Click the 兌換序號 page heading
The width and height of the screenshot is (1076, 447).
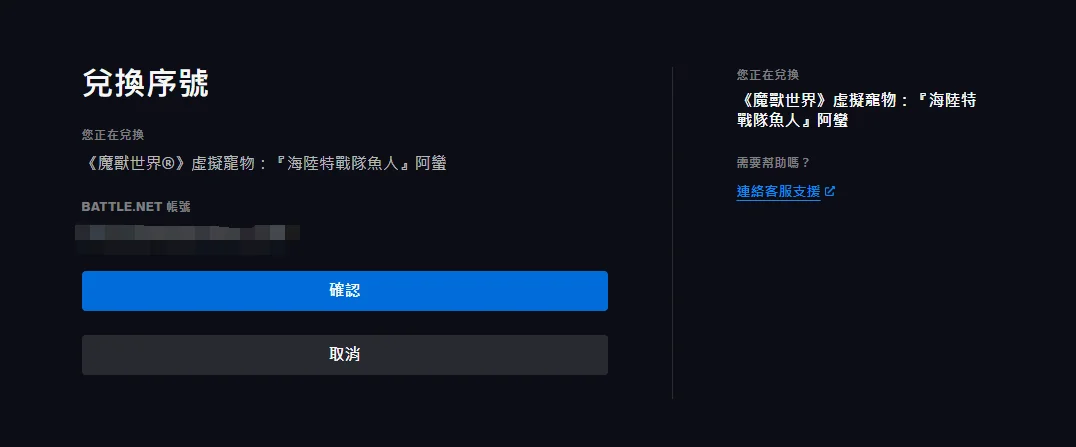(x=145, y=84)
